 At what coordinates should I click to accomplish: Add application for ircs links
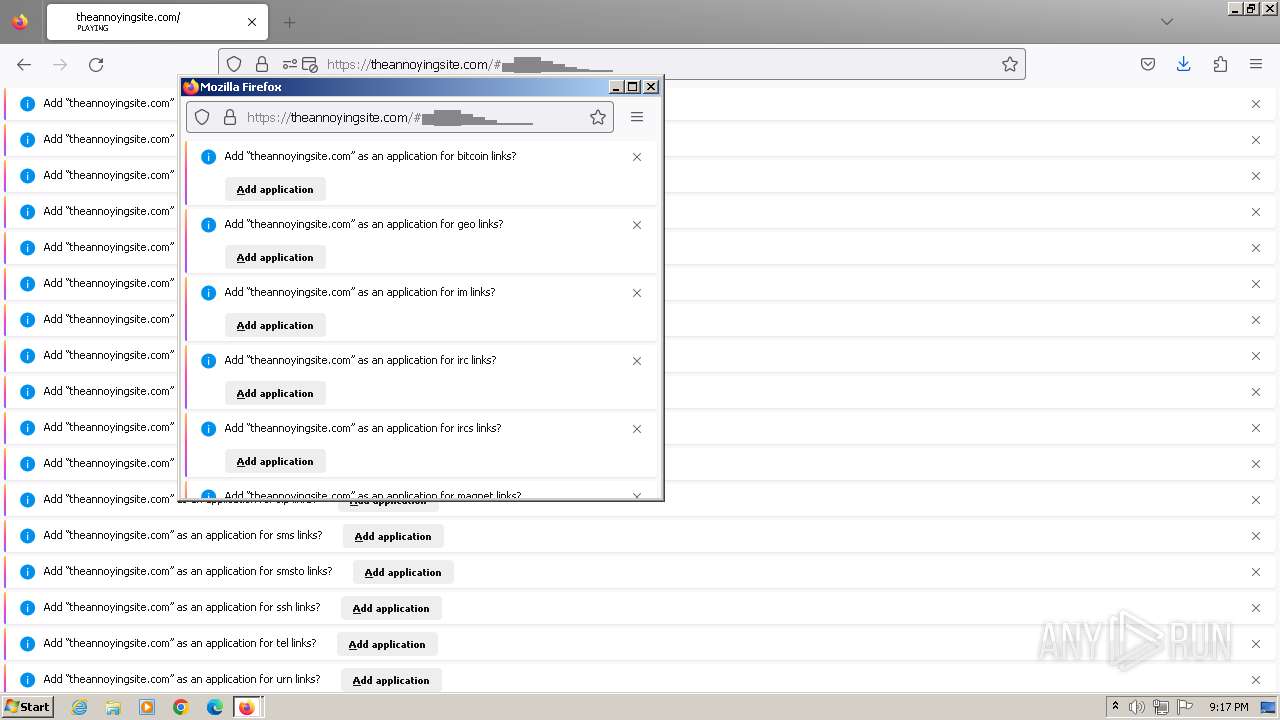(275, 461)
